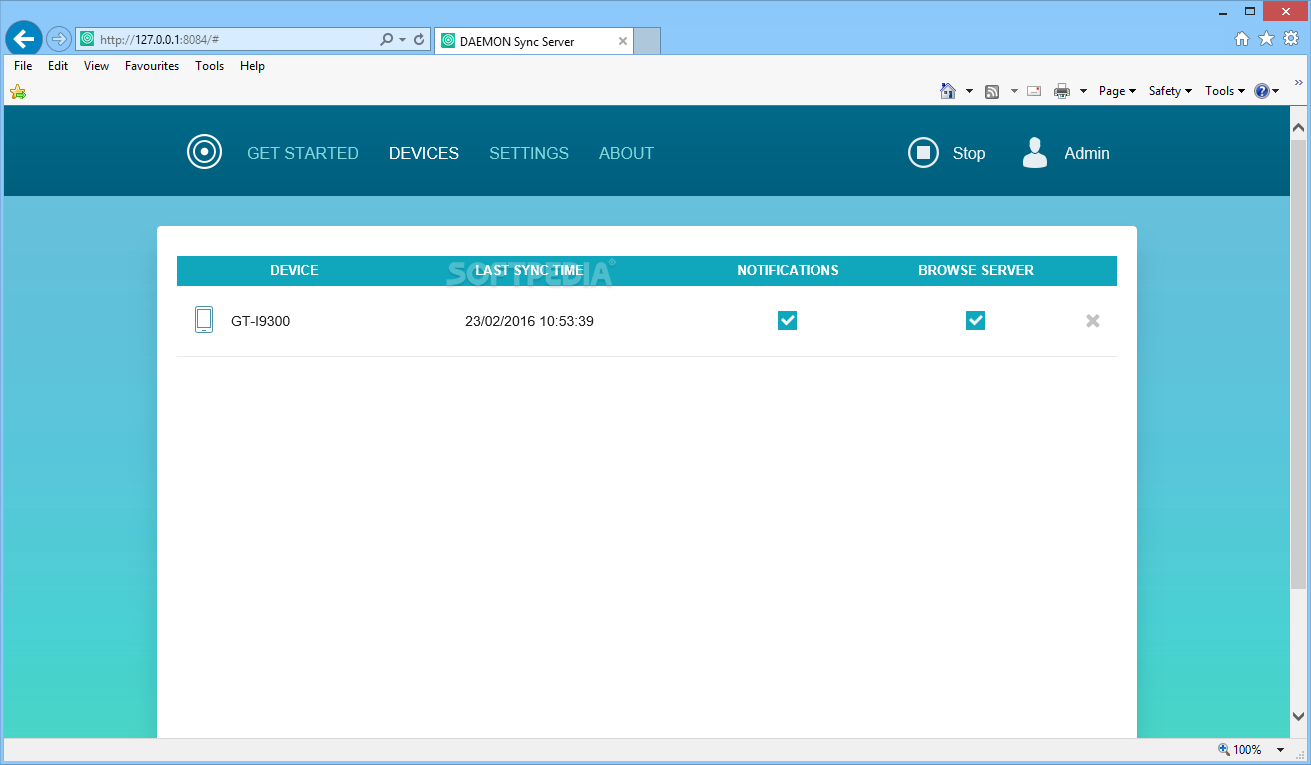
Task: Click the NOTIFICATIONS column header
Action: coord(788,270)
